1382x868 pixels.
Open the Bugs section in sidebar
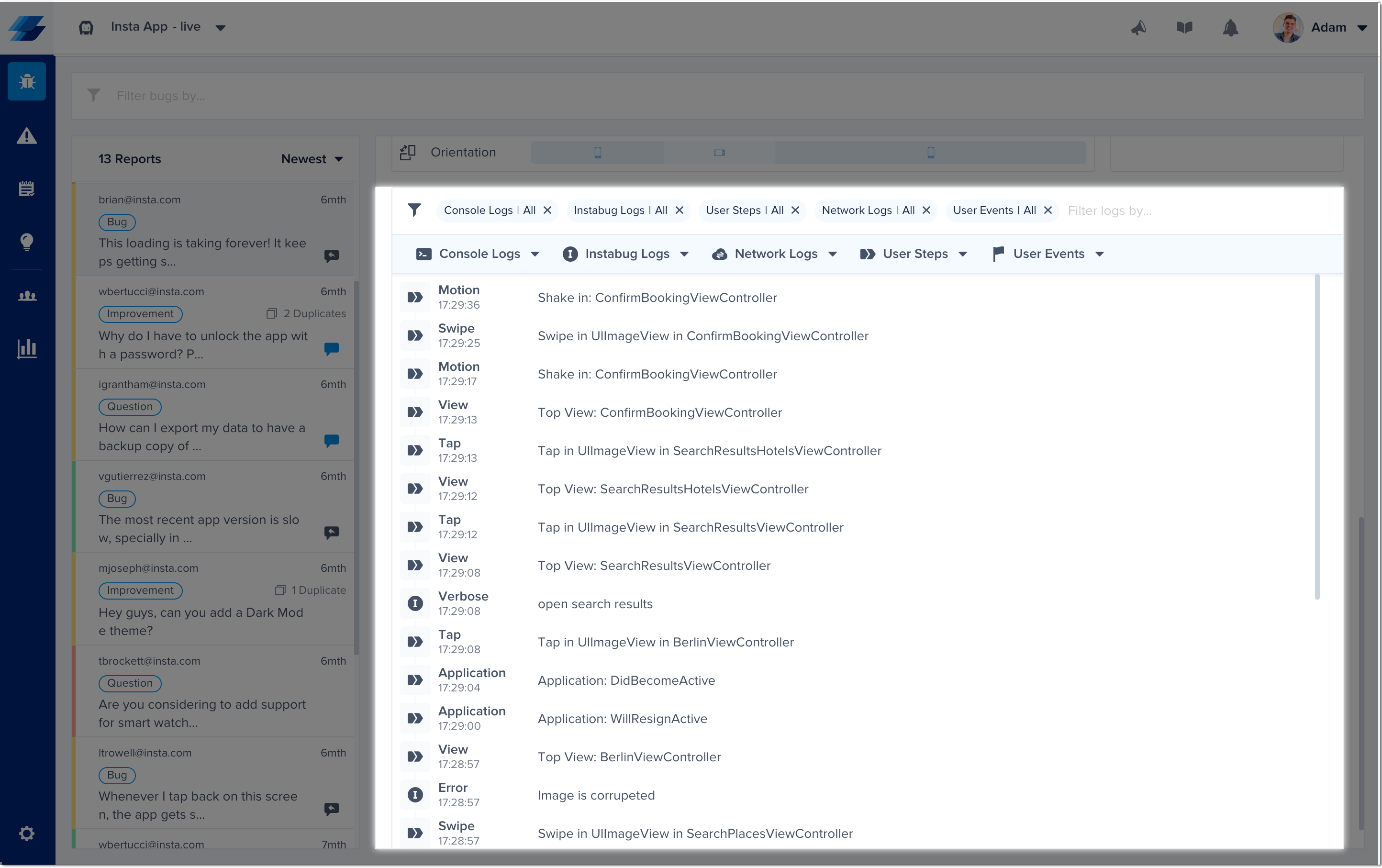point(27,81)
